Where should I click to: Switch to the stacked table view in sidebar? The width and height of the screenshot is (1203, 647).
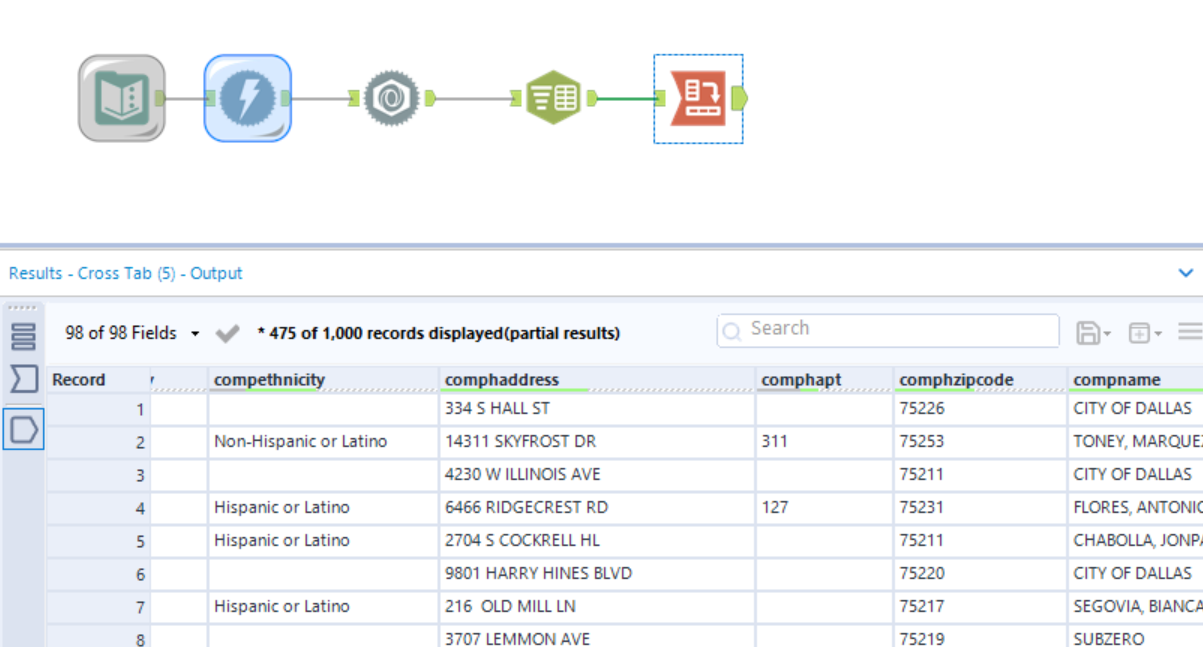point(22,334)
